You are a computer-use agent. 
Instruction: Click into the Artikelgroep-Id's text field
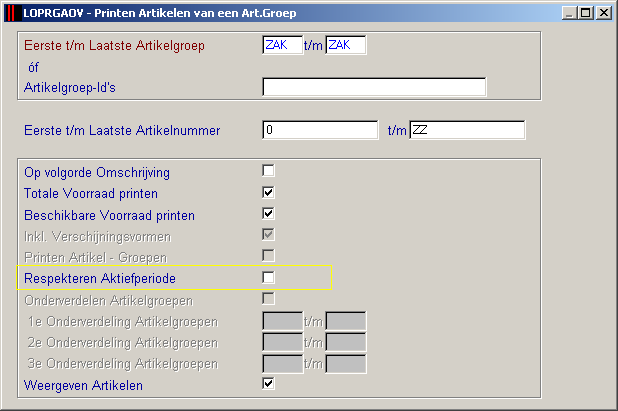(x=374, y=87)
